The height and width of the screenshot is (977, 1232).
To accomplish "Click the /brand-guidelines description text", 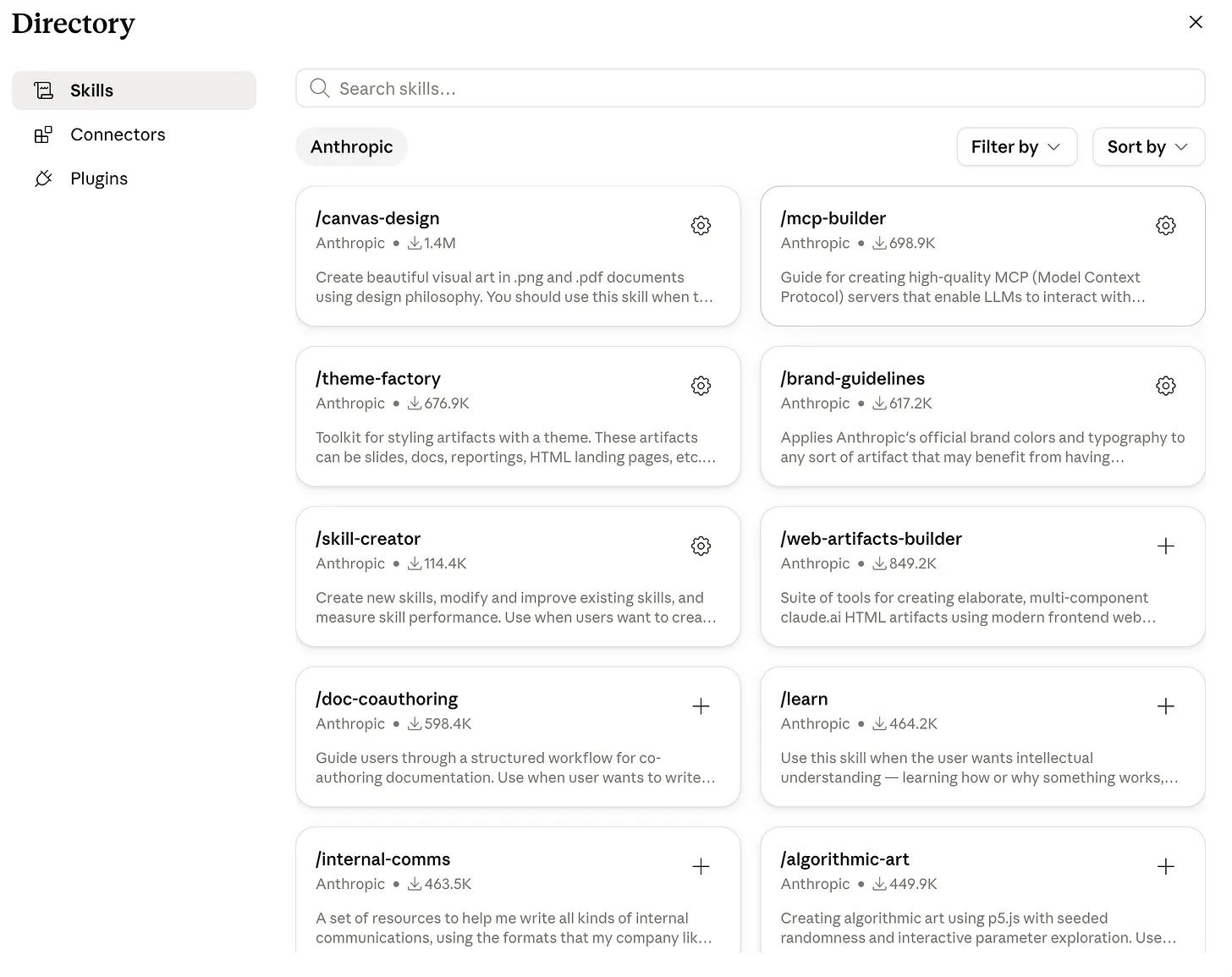I will point(982,447).
